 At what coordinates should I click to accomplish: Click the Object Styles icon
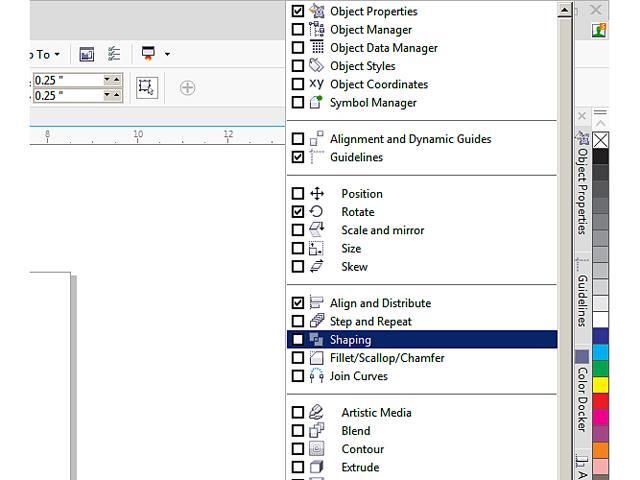(316, 66)
